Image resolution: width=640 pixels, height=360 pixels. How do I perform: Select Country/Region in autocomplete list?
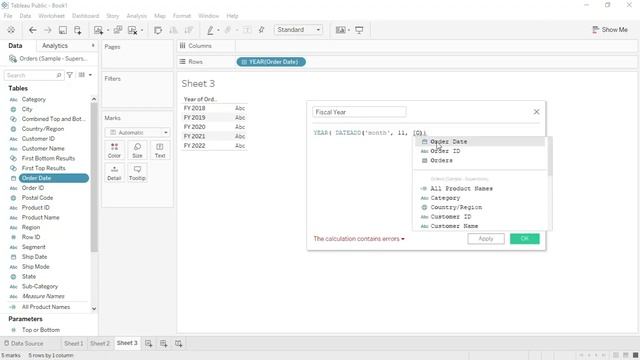click(480, 207)
